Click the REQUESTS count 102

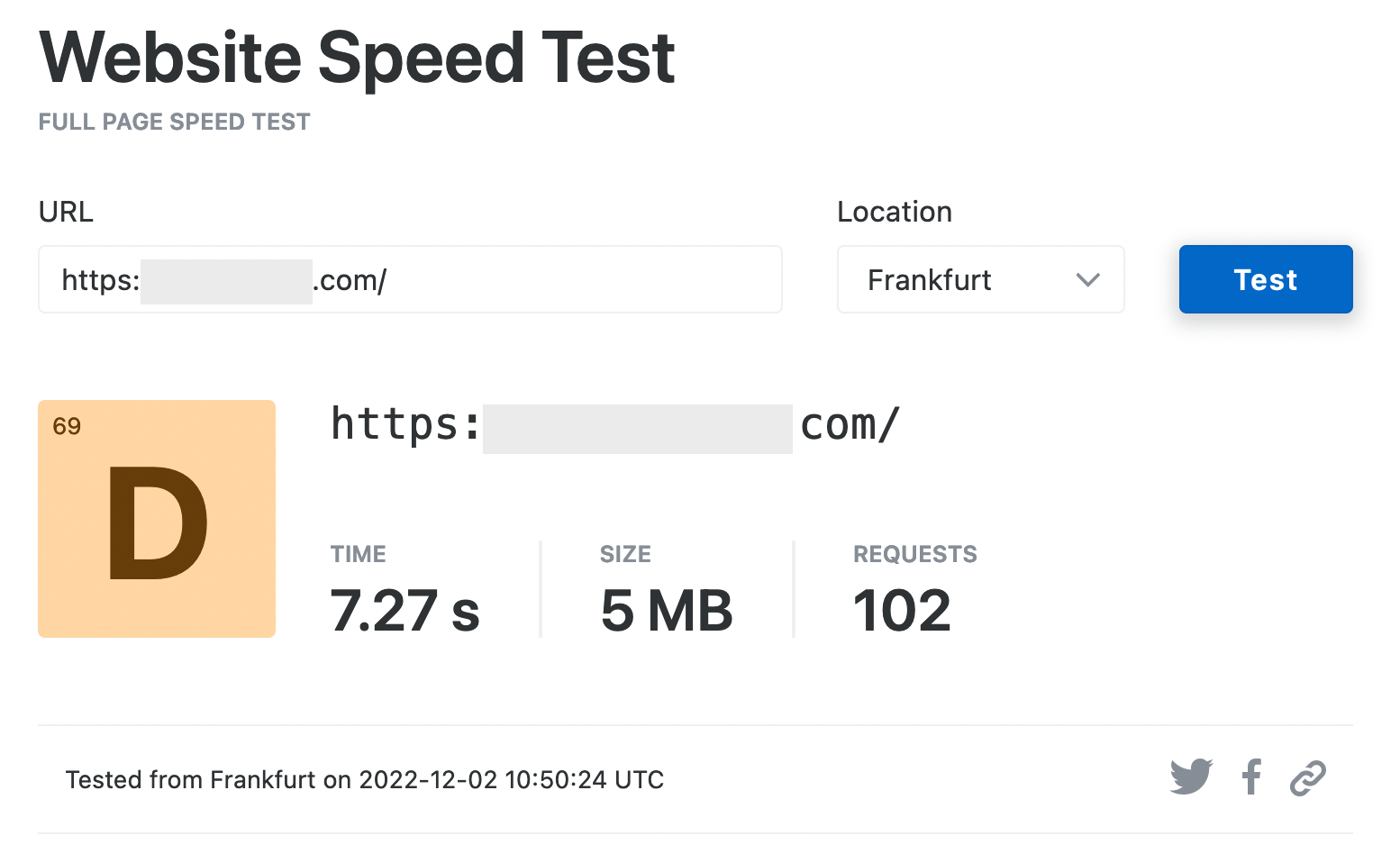click(902, 611)
